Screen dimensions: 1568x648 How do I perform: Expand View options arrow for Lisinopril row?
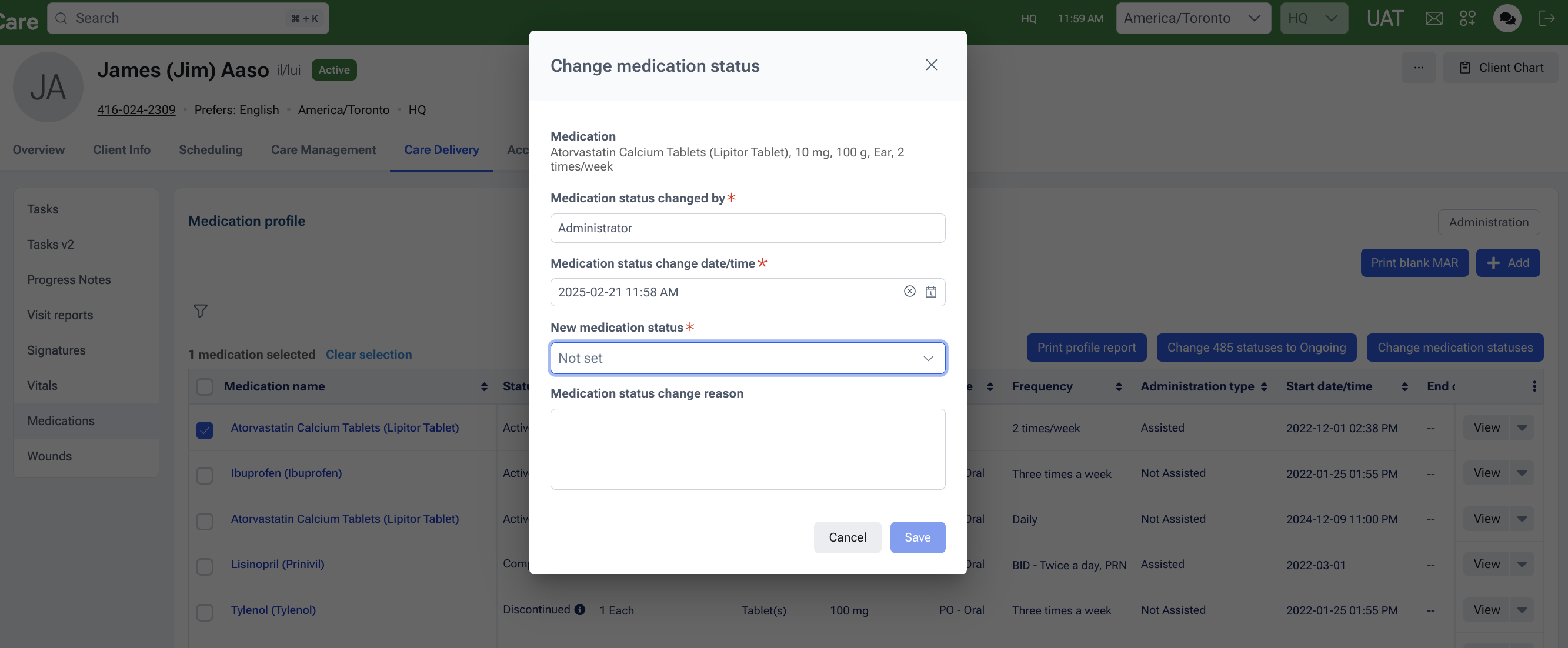[x=1522, y=565]
